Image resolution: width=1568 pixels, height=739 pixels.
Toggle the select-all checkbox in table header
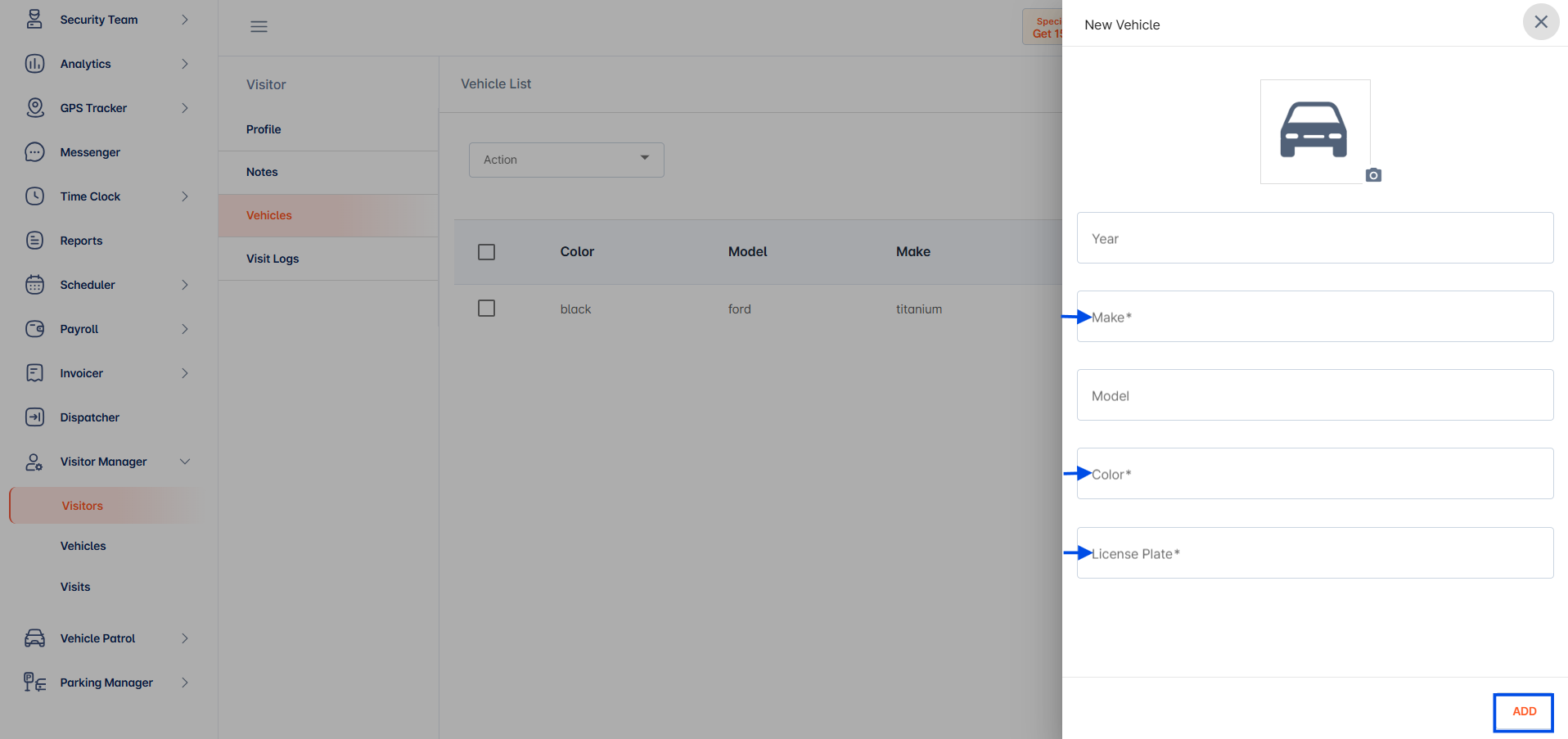[x=486, y=252]
